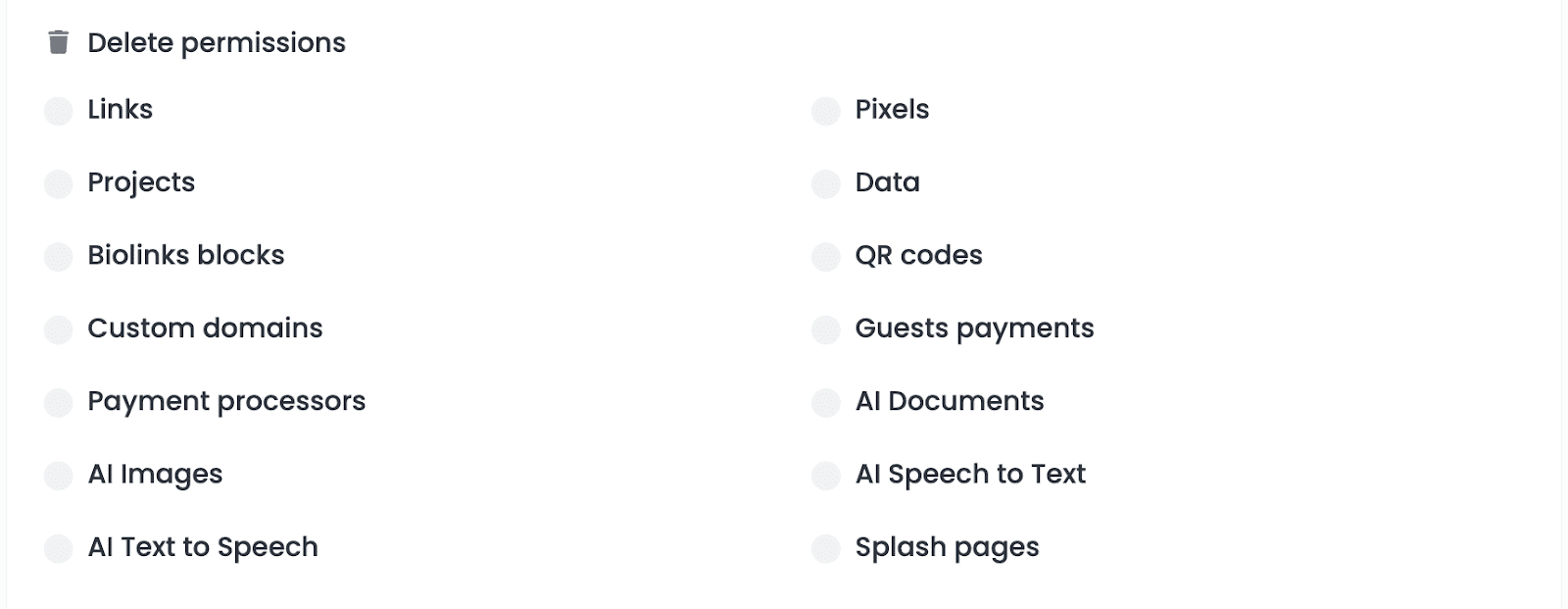The image size is (1568, 609).
Task: Toggle Custom domains delete permission
Action: pyautogui.click(x=59, y=330)
